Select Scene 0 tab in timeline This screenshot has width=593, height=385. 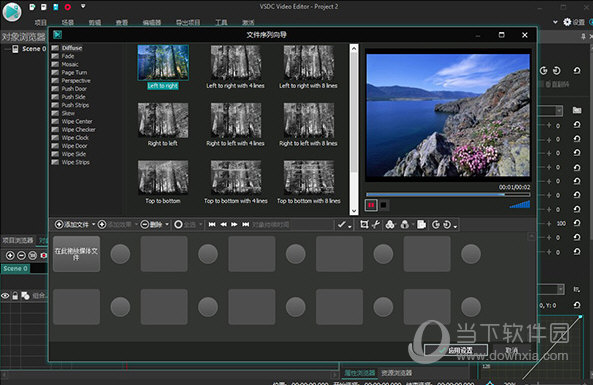pos(15,269)
